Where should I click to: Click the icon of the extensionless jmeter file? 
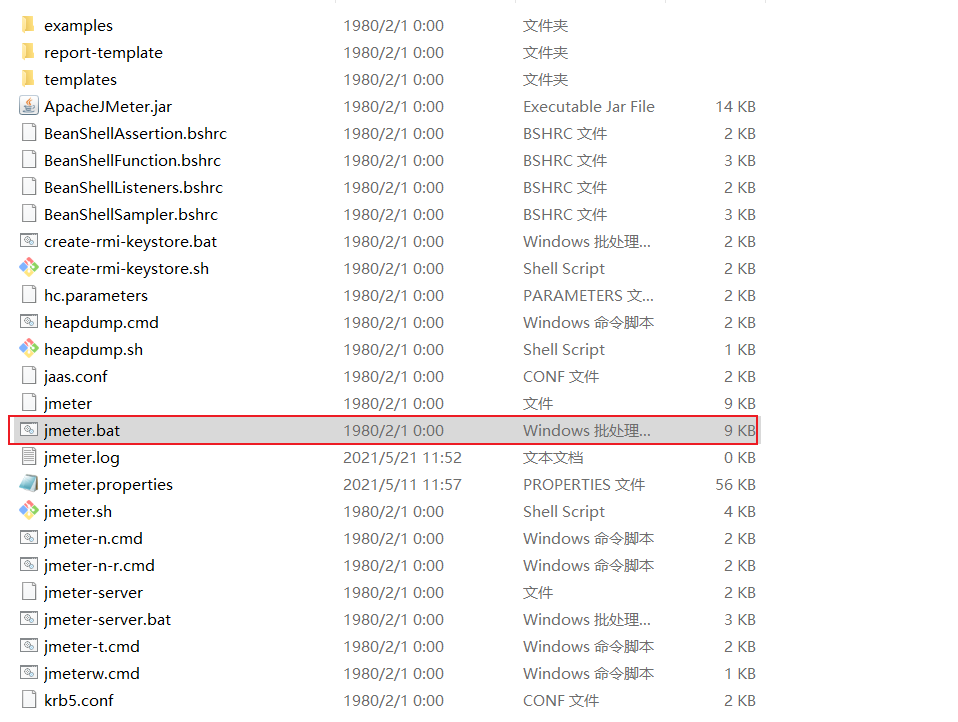click(x=29, y=402)
